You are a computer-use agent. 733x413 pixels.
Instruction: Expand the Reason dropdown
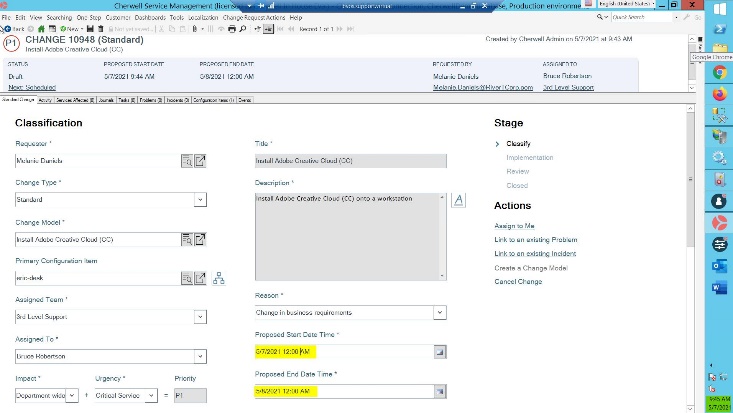pos(440,313)
